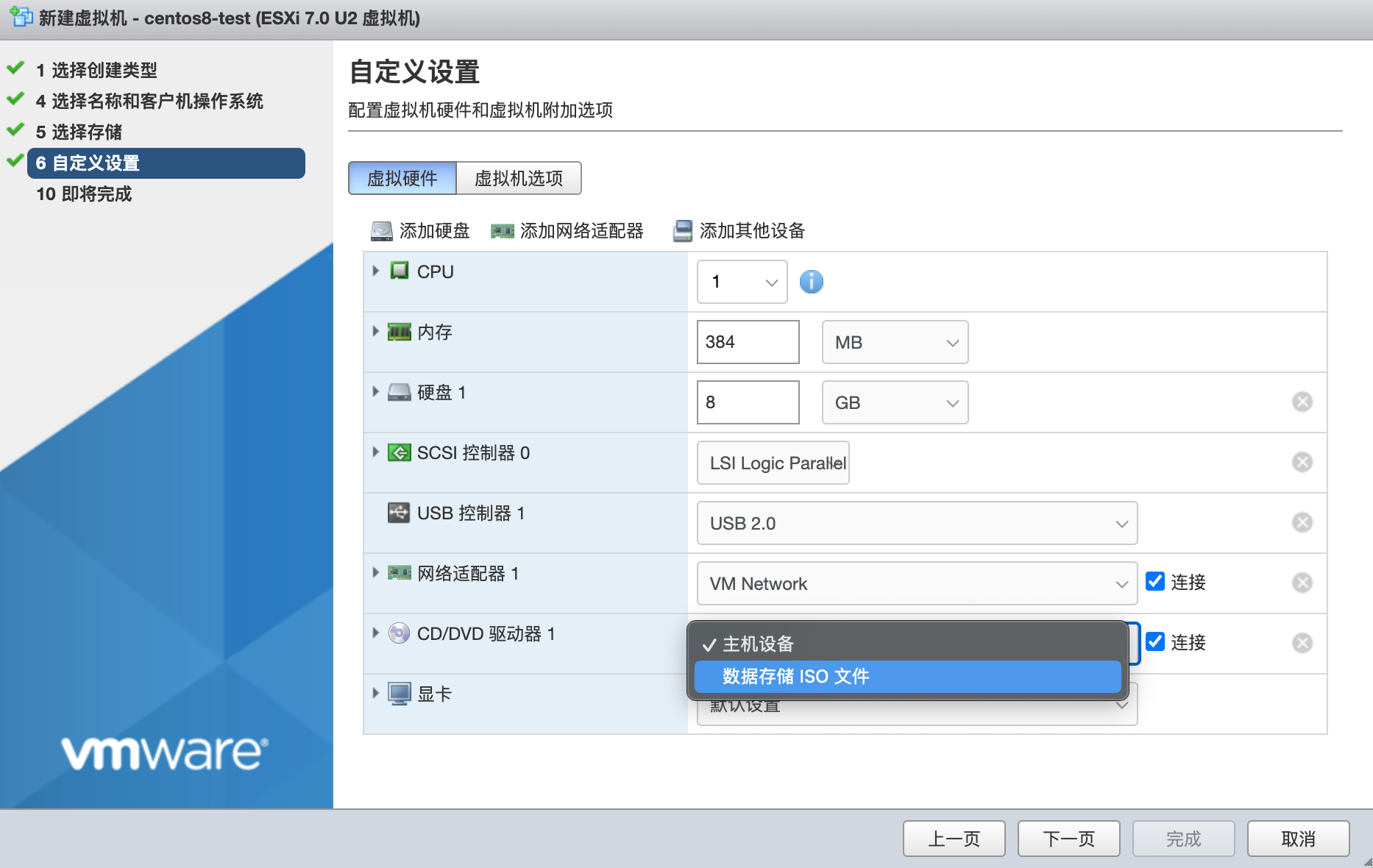
Task: Go to step 5 选择存储
Action: coord(79,132)
